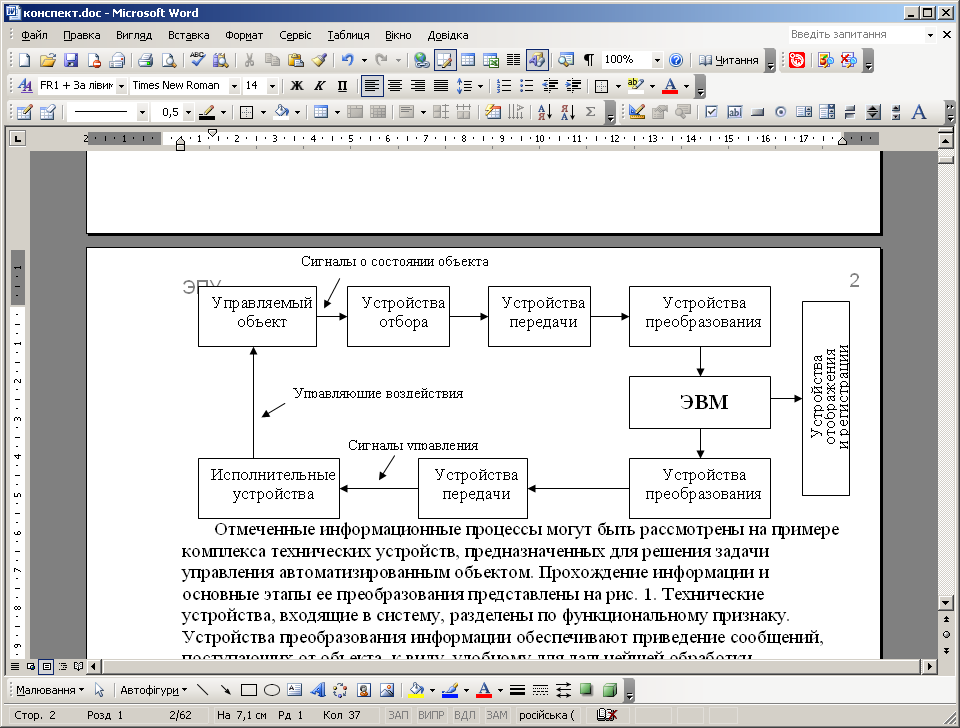Toggle ВИПР track changes in status bar
Image resolution: width=960 pixels, height=728 pixels.
coord(431,715)
